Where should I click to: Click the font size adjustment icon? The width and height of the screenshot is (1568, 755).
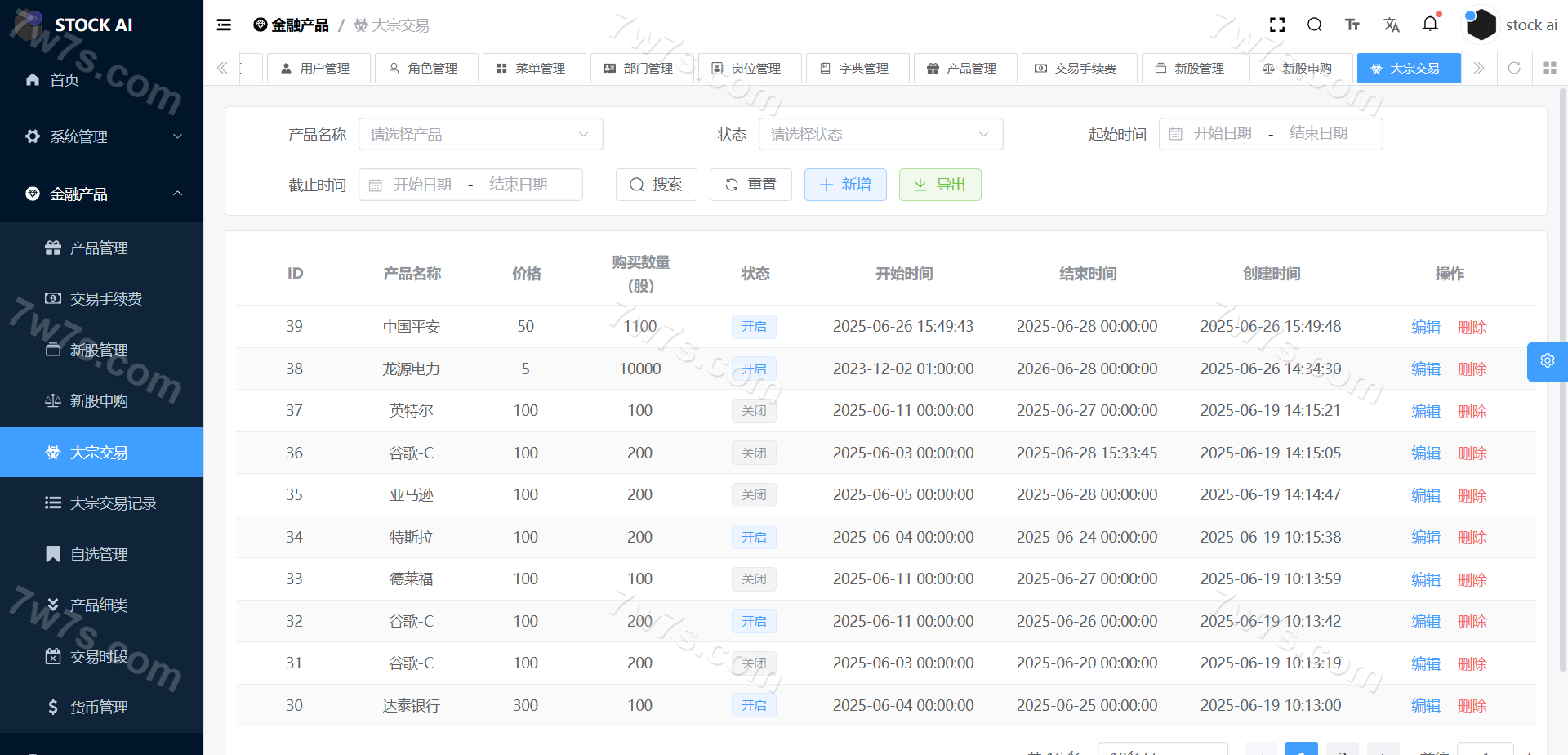(1352, 25)
